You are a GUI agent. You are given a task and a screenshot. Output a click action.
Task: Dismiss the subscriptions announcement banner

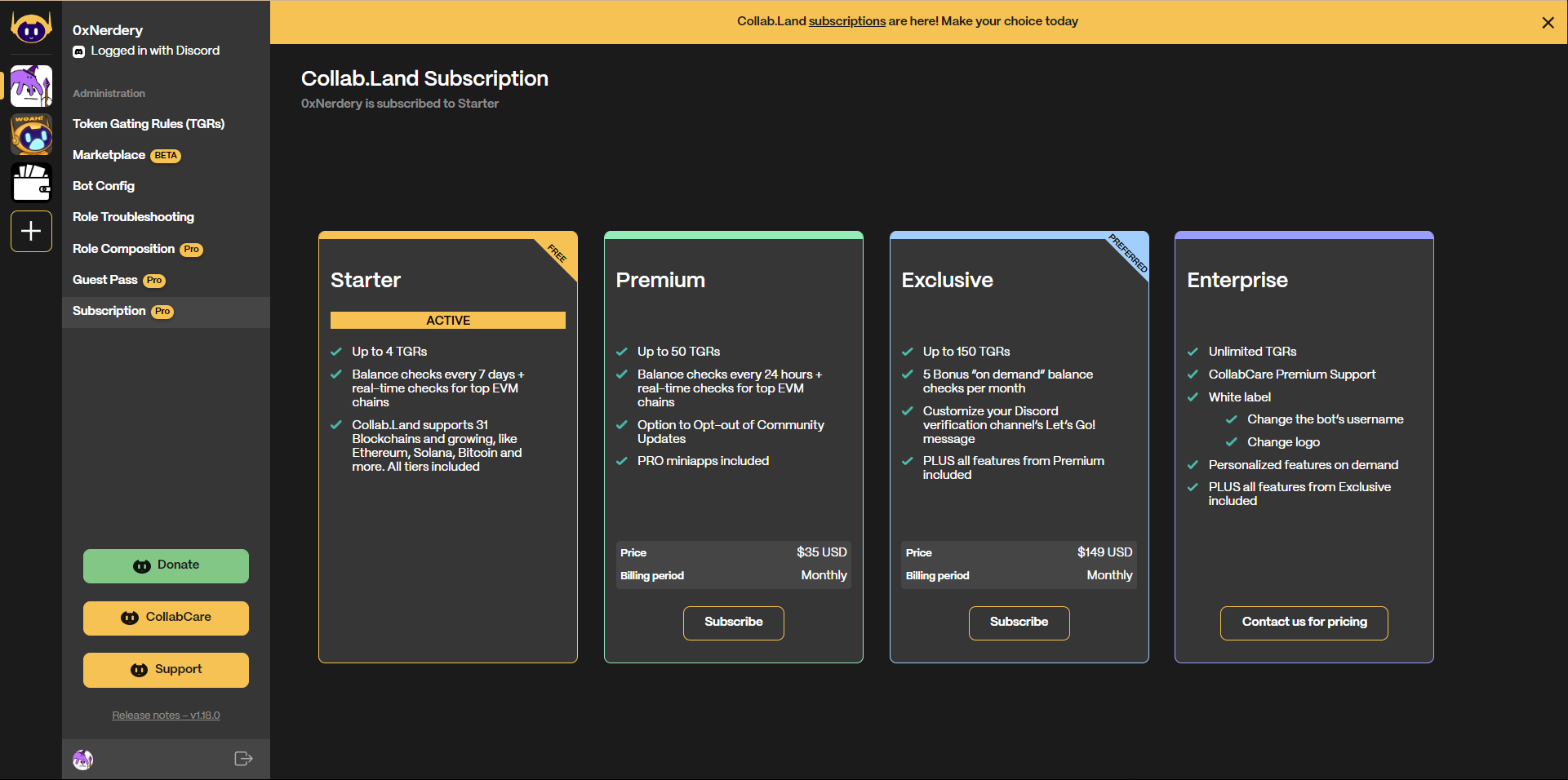point(1548,22)
